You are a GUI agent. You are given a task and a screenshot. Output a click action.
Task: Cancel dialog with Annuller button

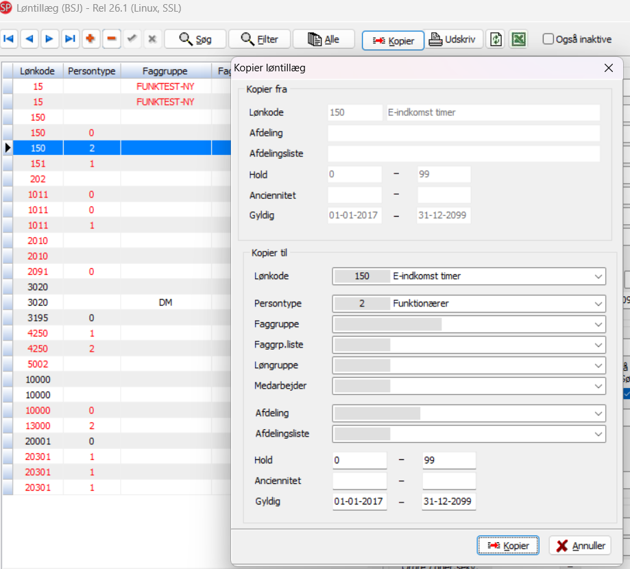pyautogui.click(x=580, y=545)
